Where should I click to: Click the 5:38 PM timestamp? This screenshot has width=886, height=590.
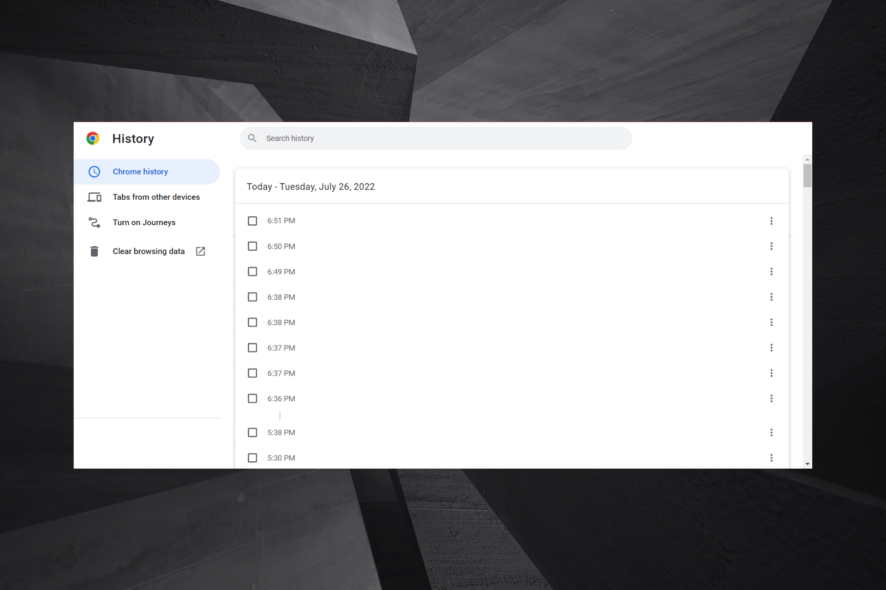(281, 432)
